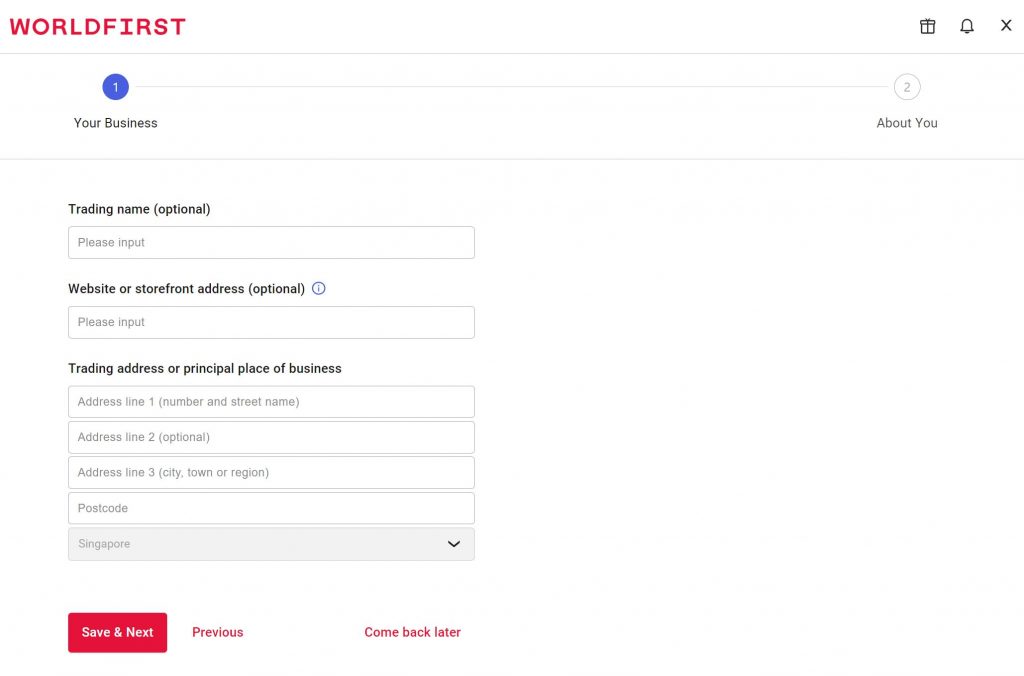Click the info icon beside storefront address label
Screen dimensions: 1024x676
[x=318, y=288]
